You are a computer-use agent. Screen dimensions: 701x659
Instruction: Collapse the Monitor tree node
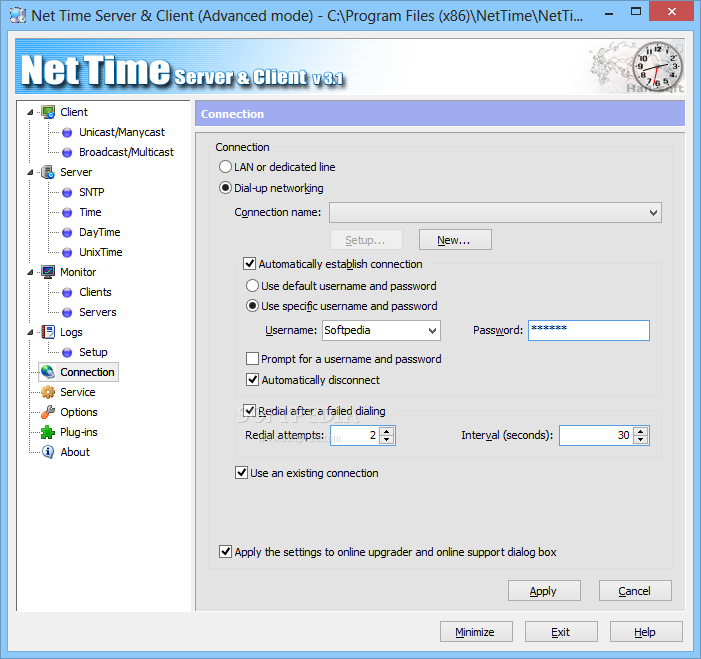point(30,272)
